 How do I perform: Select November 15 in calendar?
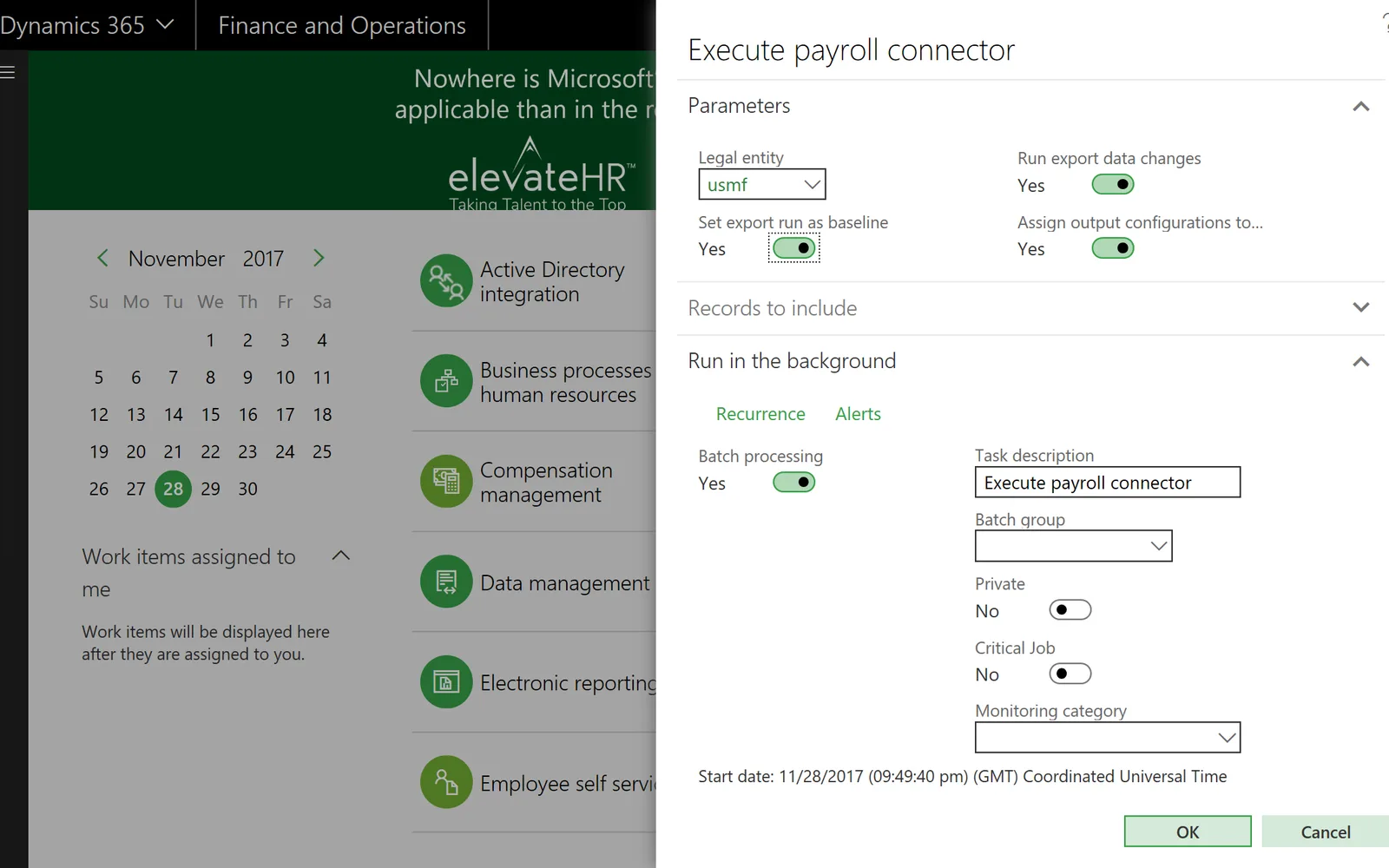(210, 415)
